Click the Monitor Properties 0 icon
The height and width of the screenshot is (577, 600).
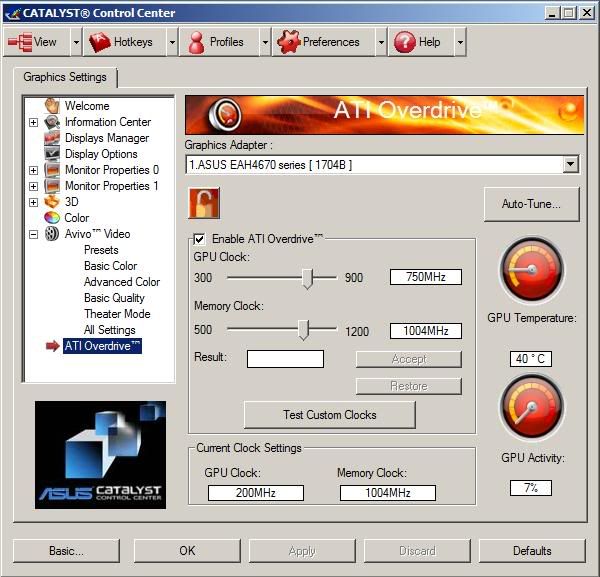pyautogui.click(x=52, y=170)
